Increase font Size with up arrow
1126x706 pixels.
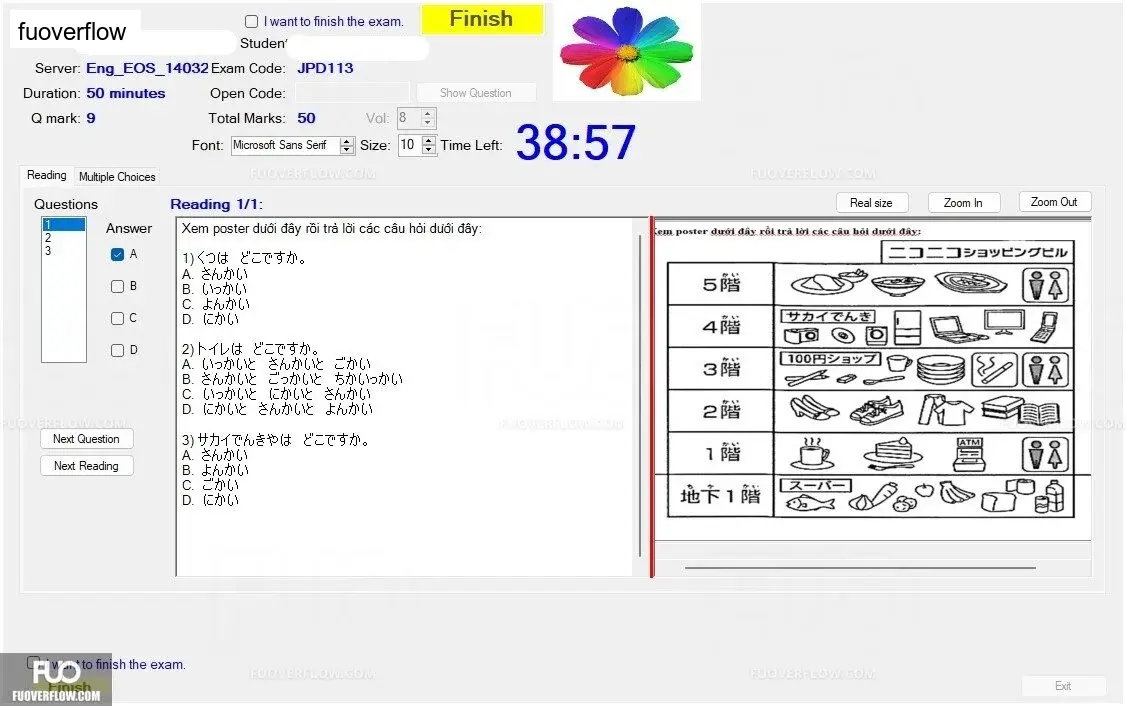[x=429, y=140]
